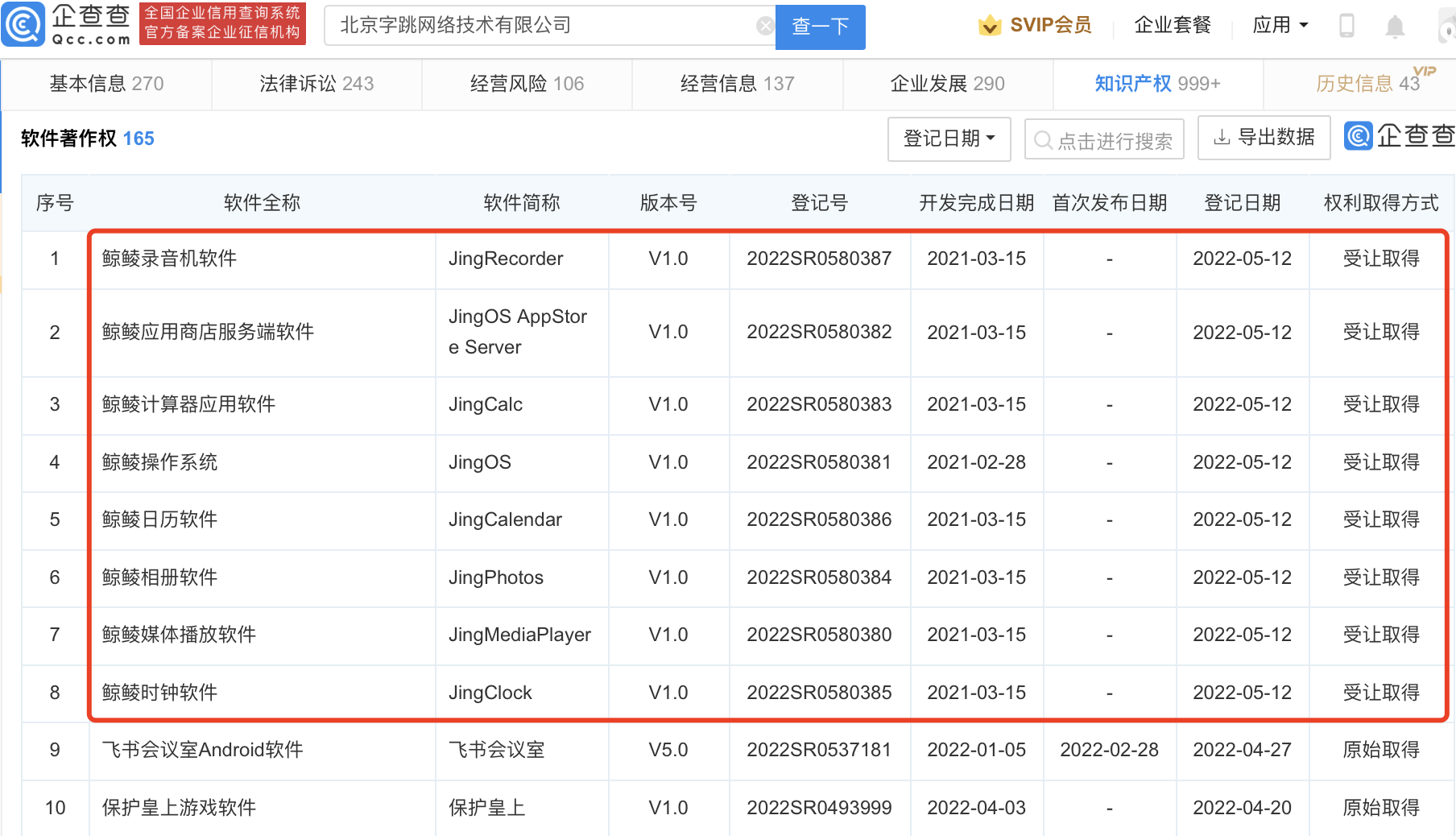Click the Qcc.com logo icon

23,25
